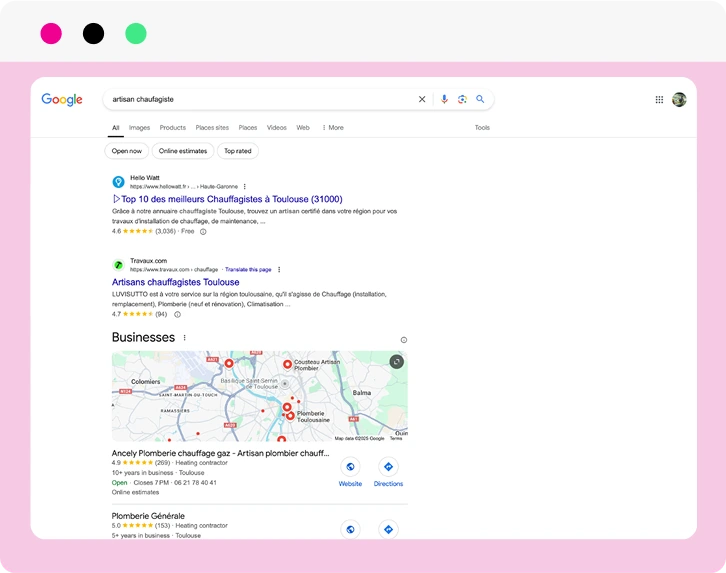The height and width of the screenshot is (573, 726).
Task: Open the Google account profile avatar
Action: click(x=679, y=100)
